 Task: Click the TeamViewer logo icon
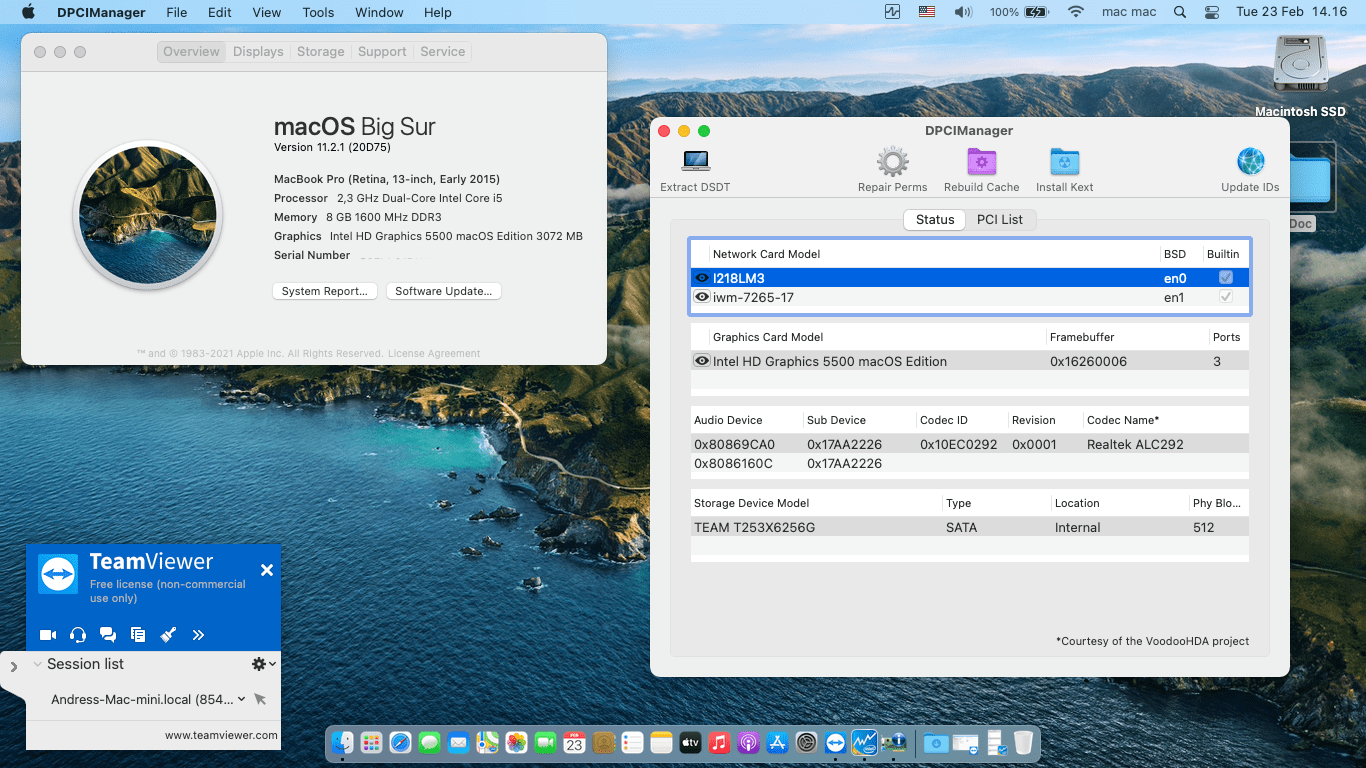58,574
